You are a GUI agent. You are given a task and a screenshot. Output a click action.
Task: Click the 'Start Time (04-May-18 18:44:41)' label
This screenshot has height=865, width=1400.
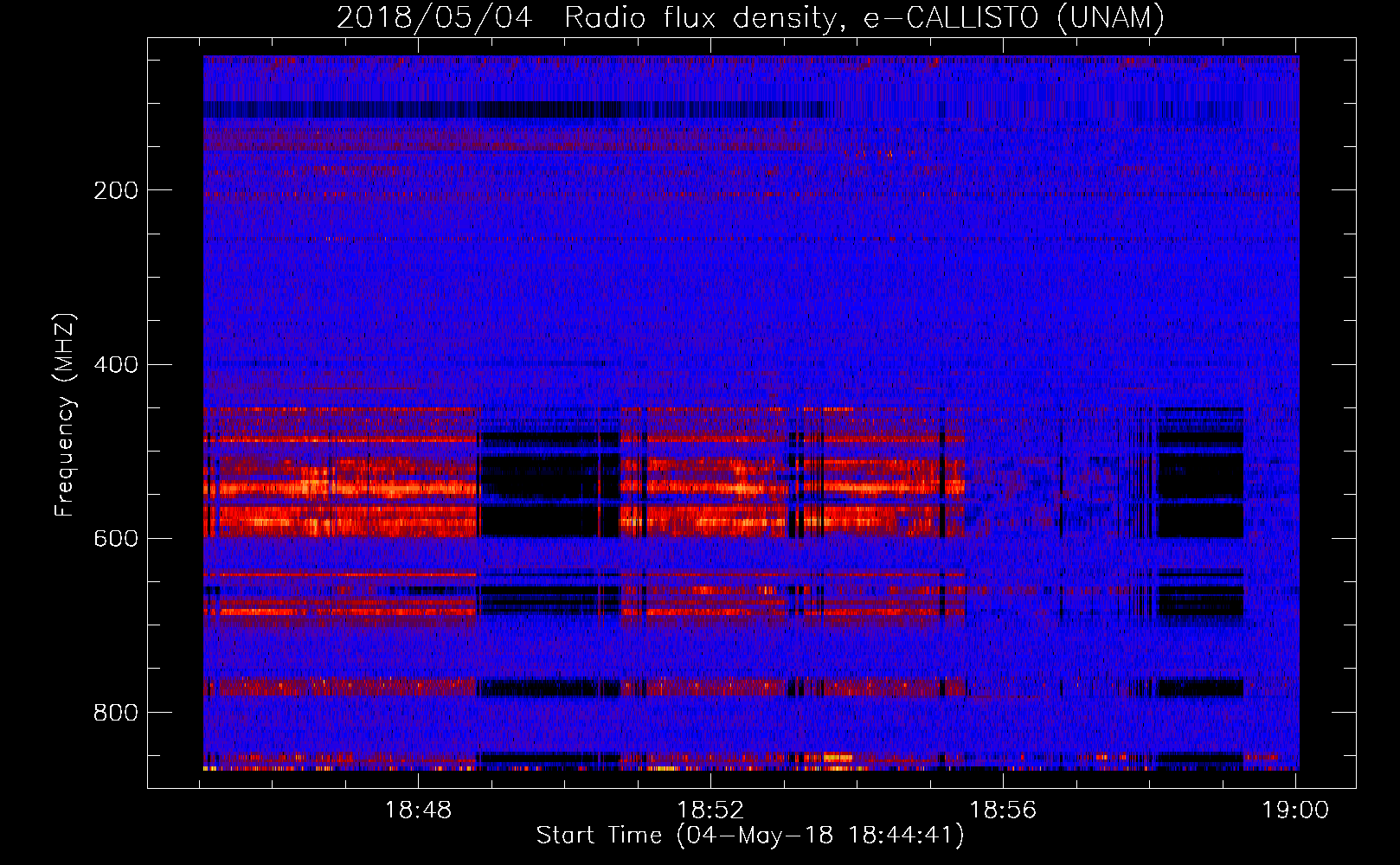pyautogui.click(x=750, y=836)
